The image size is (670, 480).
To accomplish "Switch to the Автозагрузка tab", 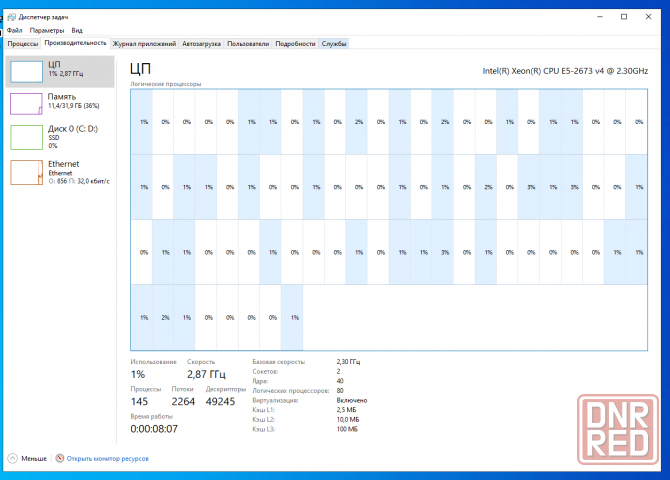I will click(x=201, y=44).
